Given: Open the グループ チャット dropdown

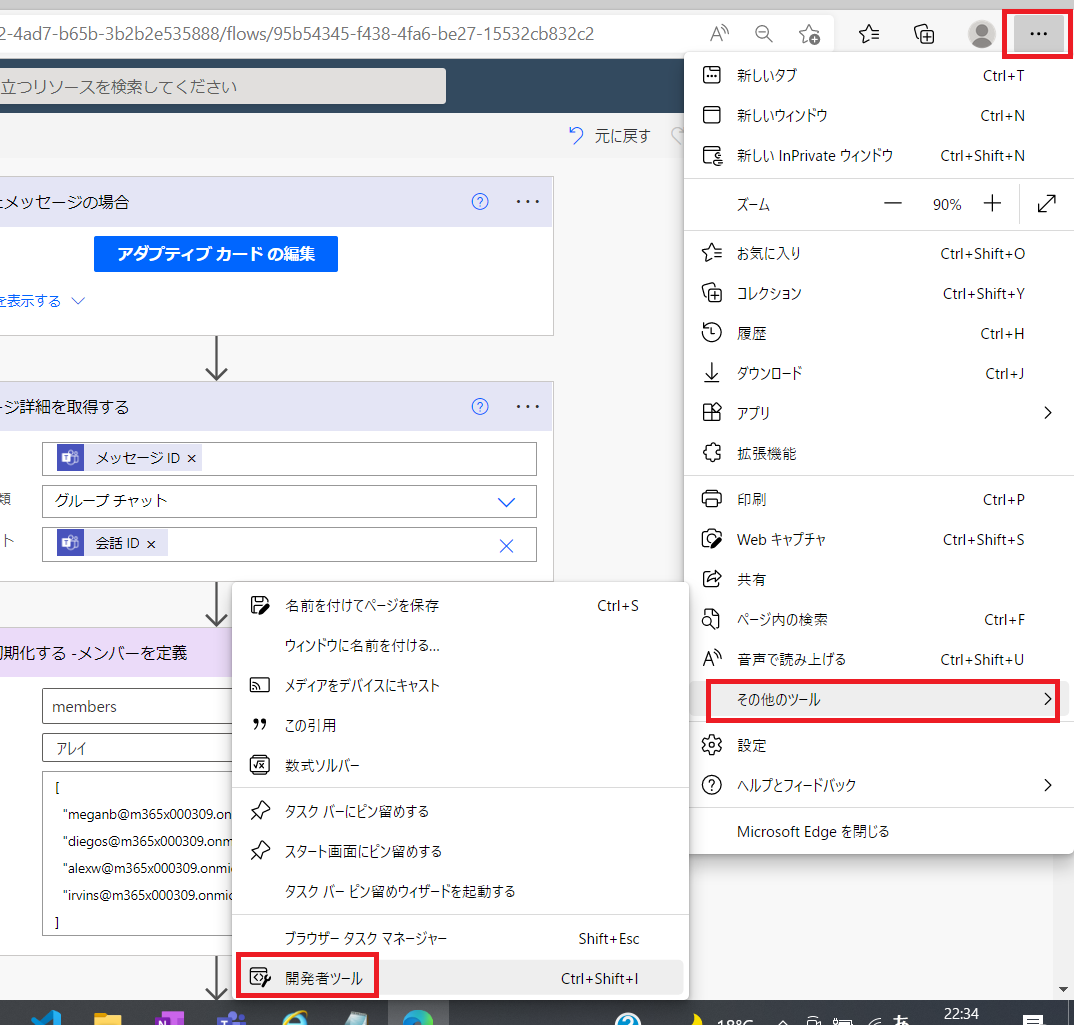Looking at the screenshot, I should point(289,502).
